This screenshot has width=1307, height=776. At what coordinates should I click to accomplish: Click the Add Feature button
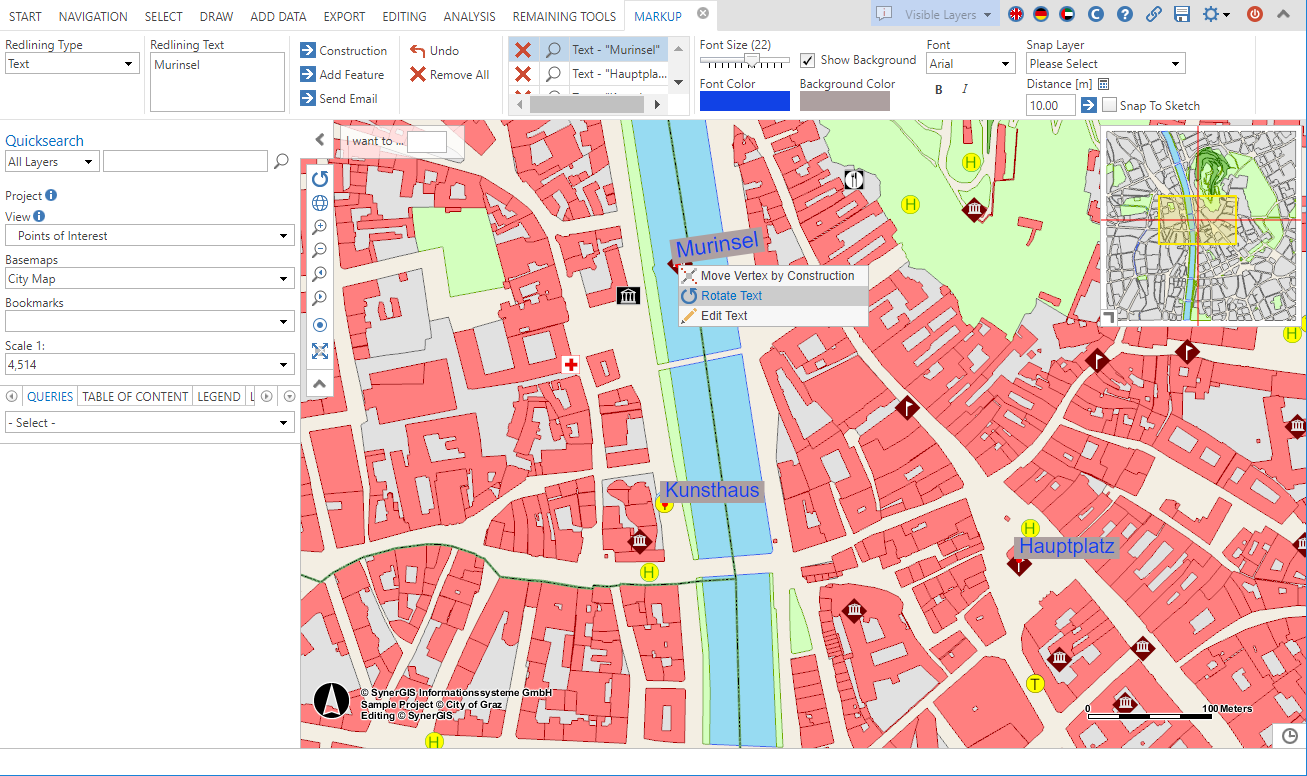[x=344, y=74]
